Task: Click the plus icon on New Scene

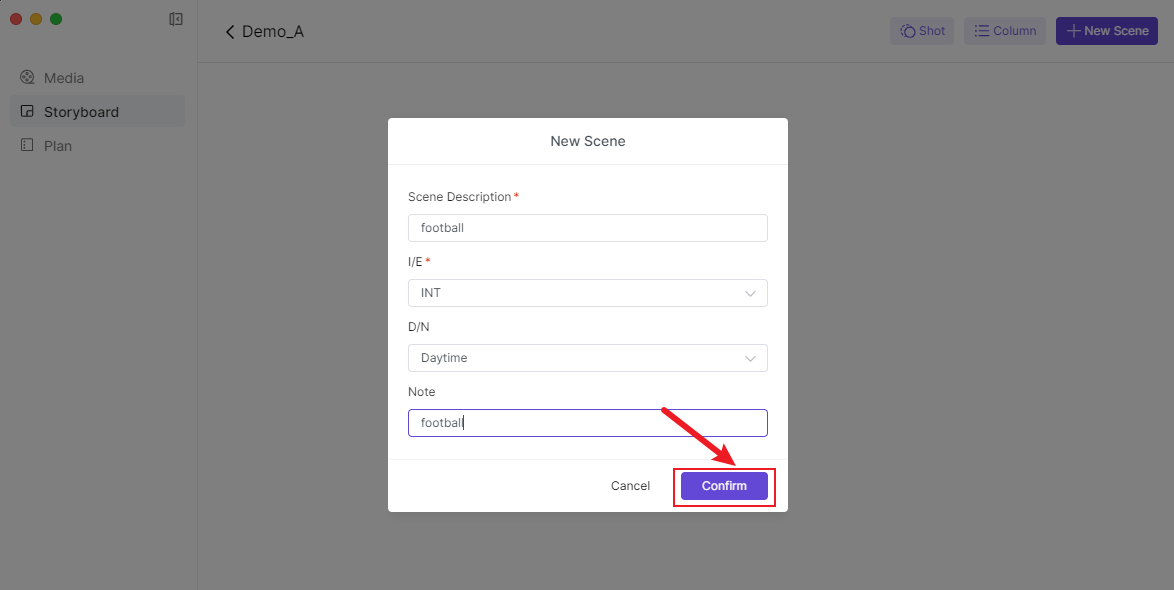Action: (1073, 31)
